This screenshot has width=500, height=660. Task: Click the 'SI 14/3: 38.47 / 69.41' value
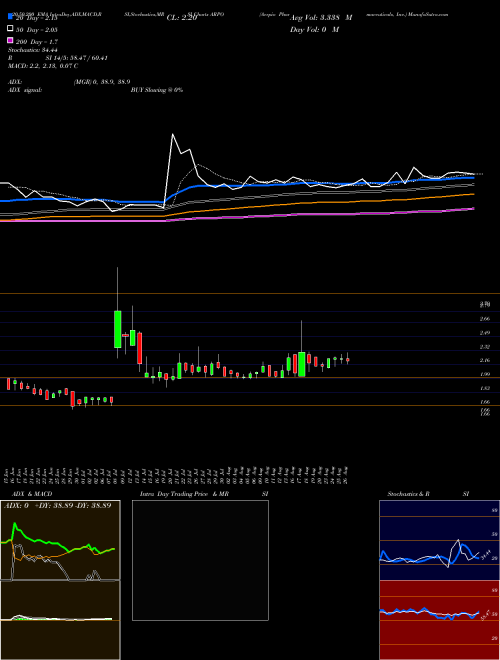click(77, 58)
